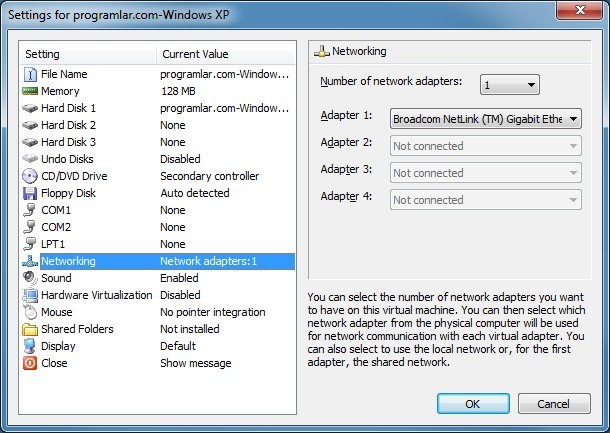Click the Mouse icon
This screenshot has width=610, height=433.
coord(30,312)
